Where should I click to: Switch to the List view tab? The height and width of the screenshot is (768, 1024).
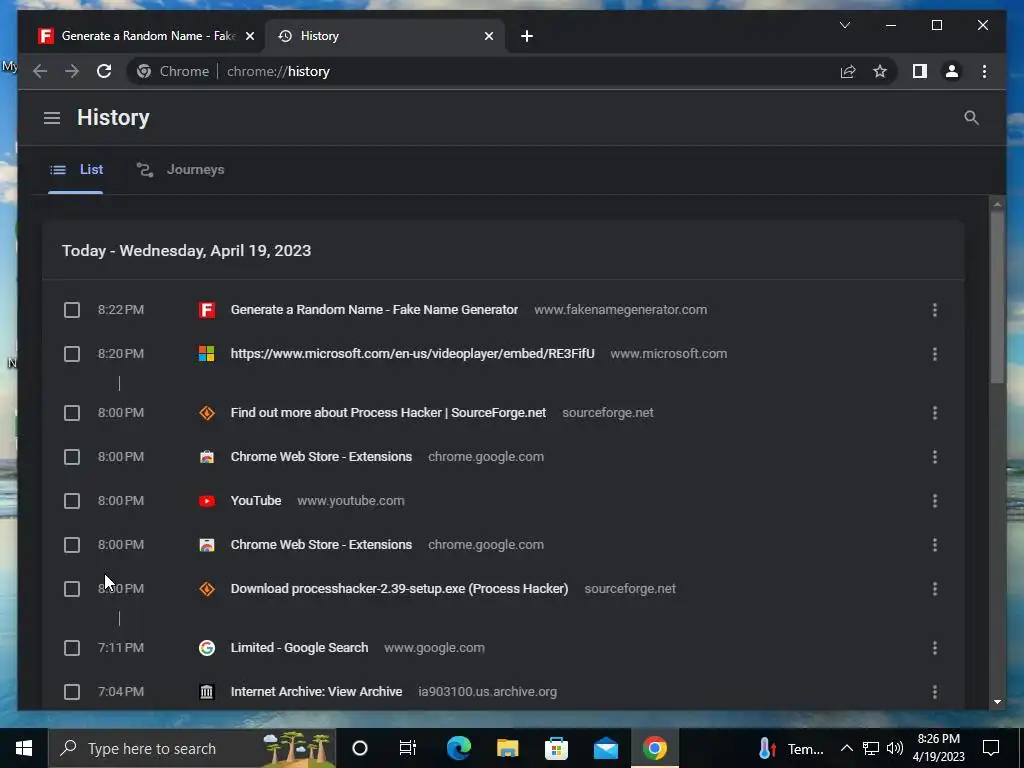pos(76,170)
